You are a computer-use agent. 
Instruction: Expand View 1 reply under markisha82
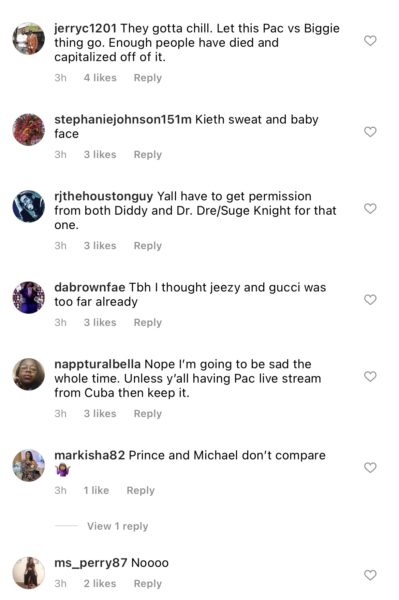pos(117,526)
